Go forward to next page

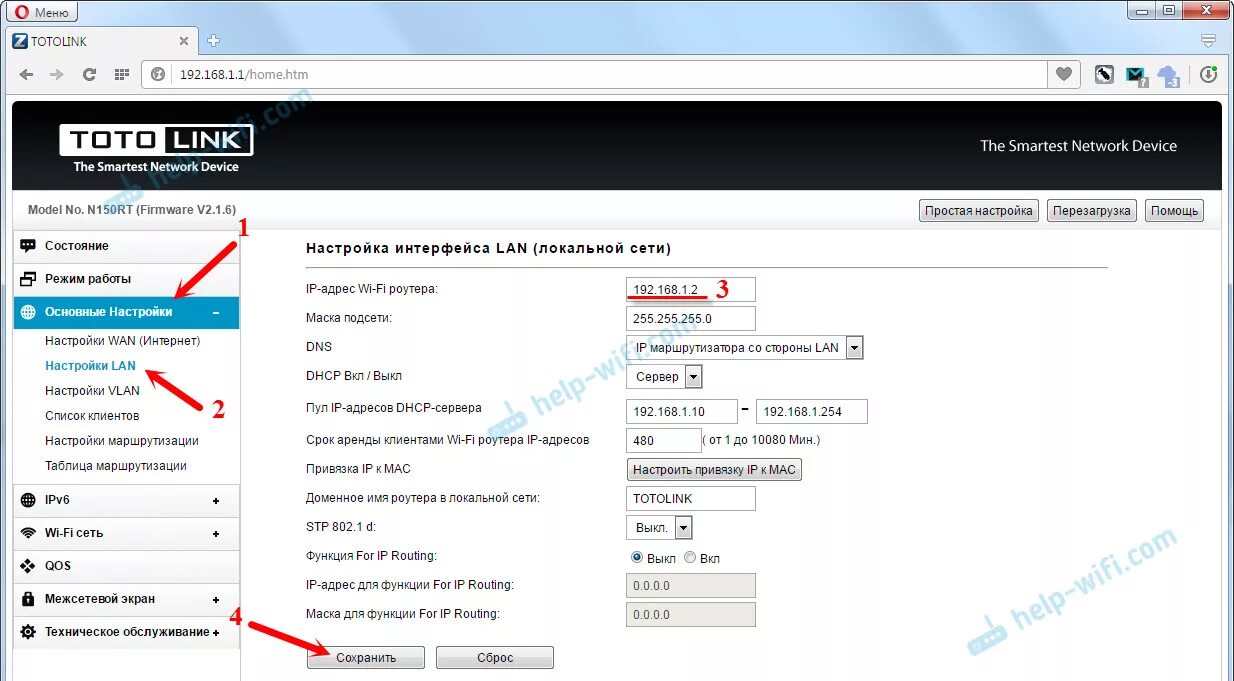[x=57, y=74]
